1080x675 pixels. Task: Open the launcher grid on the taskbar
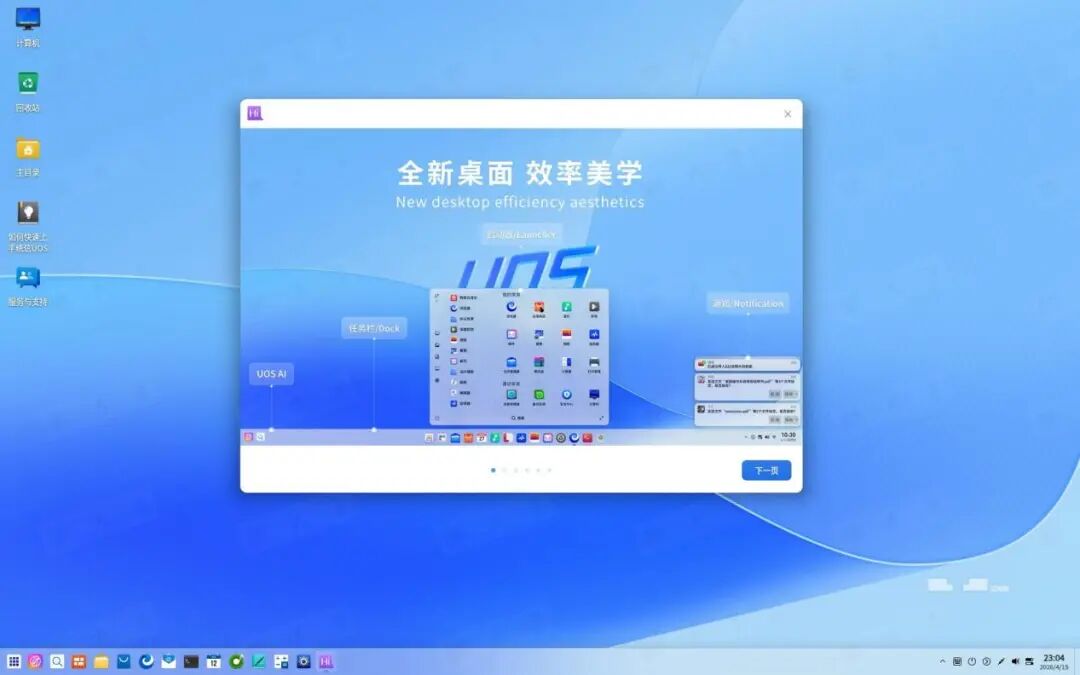[x=14, y=661]
